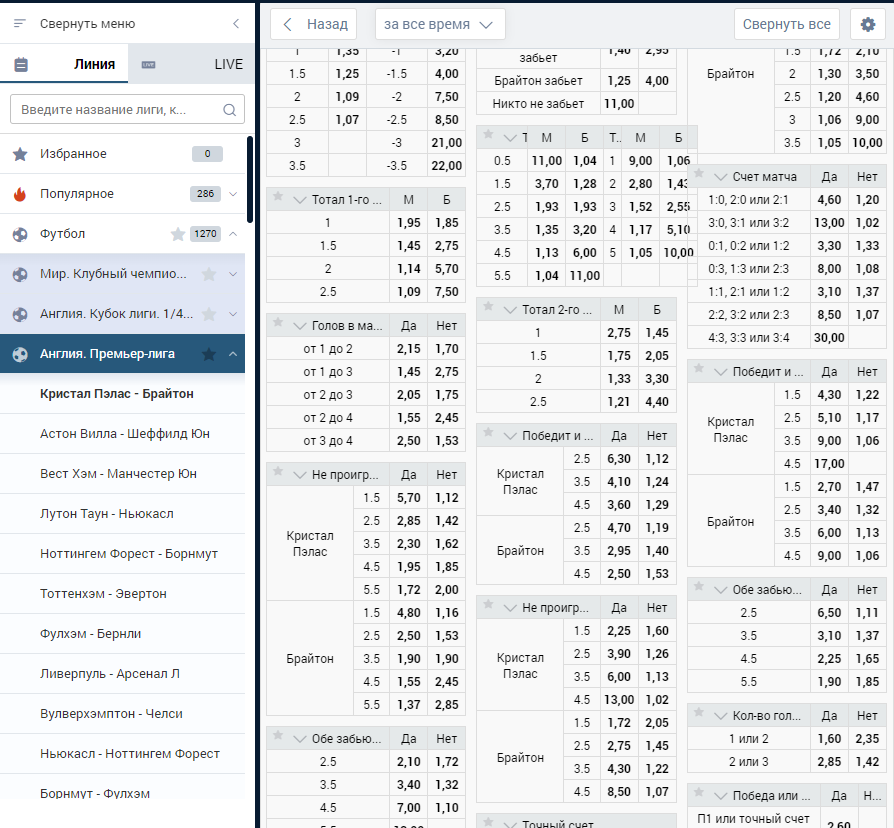894x828 pixels.
Task: Select Да odds 1,60 for 1 или 2
Action: pyautogui.click(x=829, y=739)
